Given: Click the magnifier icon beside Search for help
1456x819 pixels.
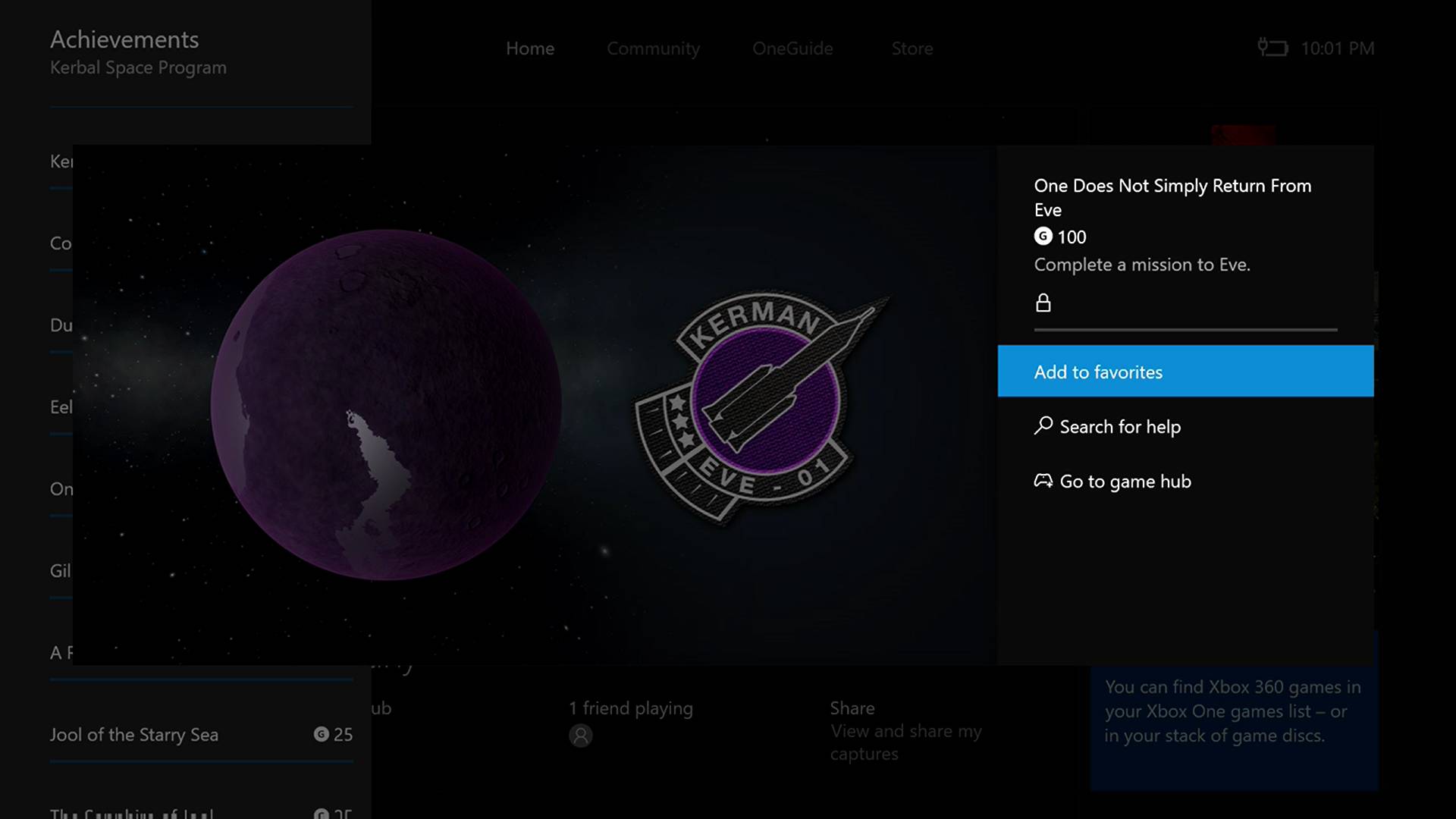Looking at the screenshot, I should (x=1043, y=425).
